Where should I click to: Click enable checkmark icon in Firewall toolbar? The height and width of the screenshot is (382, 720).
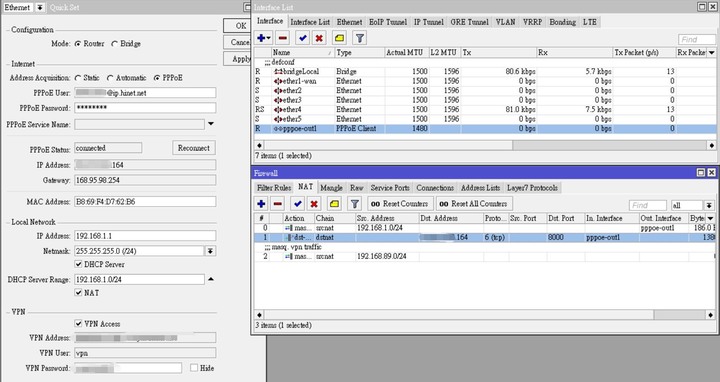(x=298, y=203)
